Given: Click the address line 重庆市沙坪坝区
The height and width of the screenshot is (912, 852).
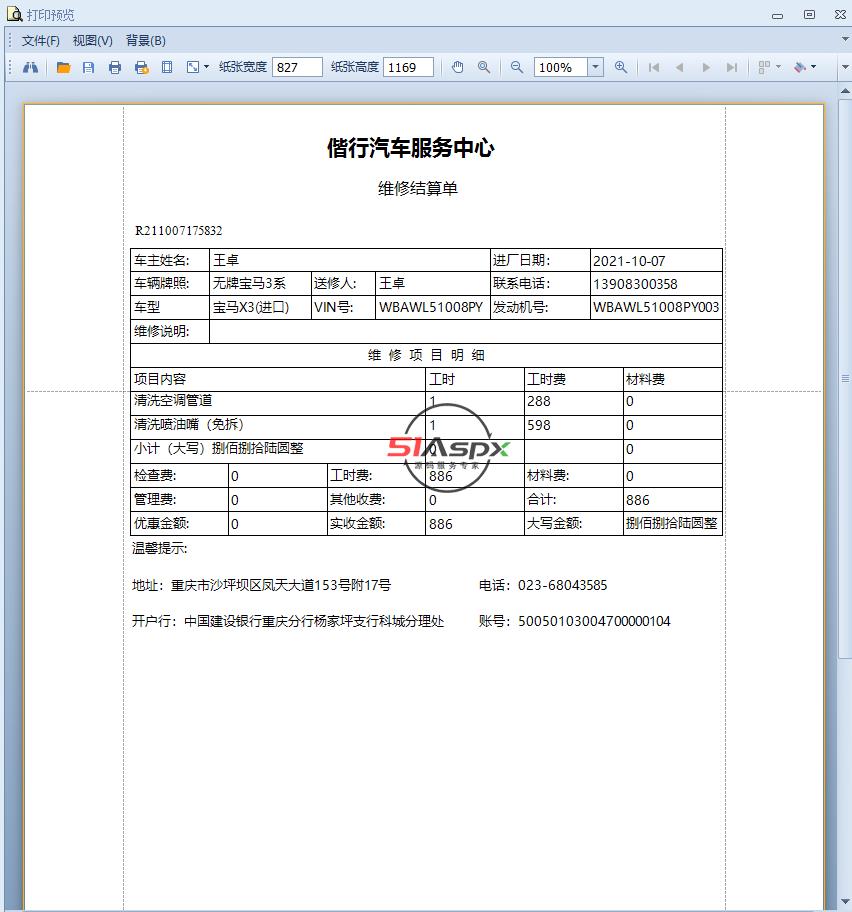Looking at the screenshot, I should 261,585.
